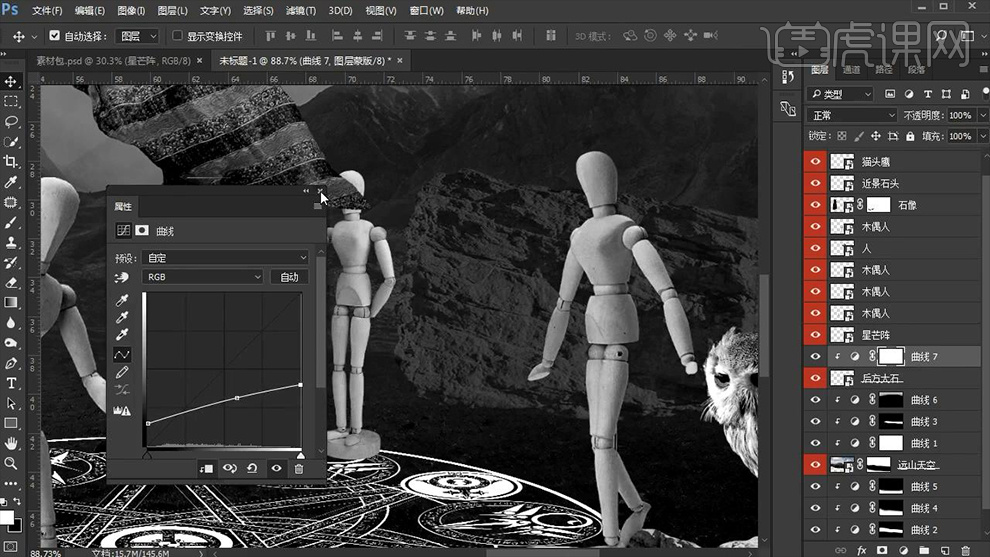Open the Move tool preset picker arrow
The width and height of the screenshot is (990, 557).
(33, 37)
